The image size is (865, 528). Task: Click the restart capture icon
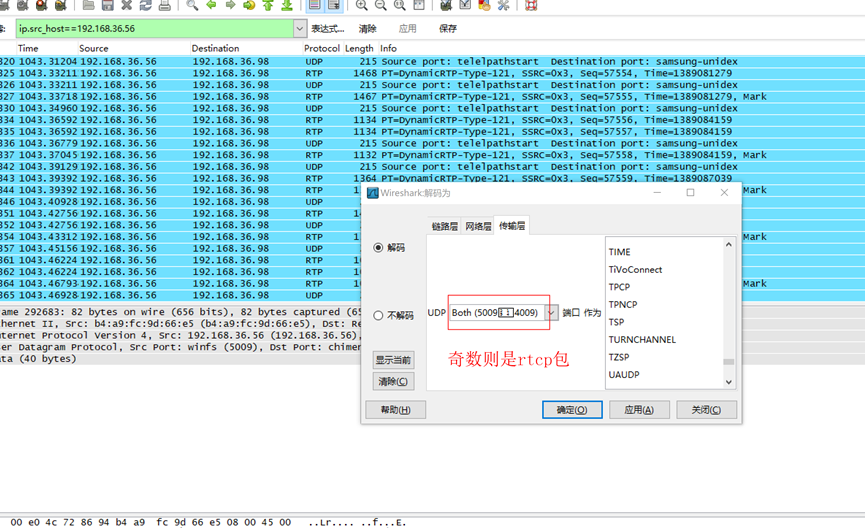click(61, 5)
